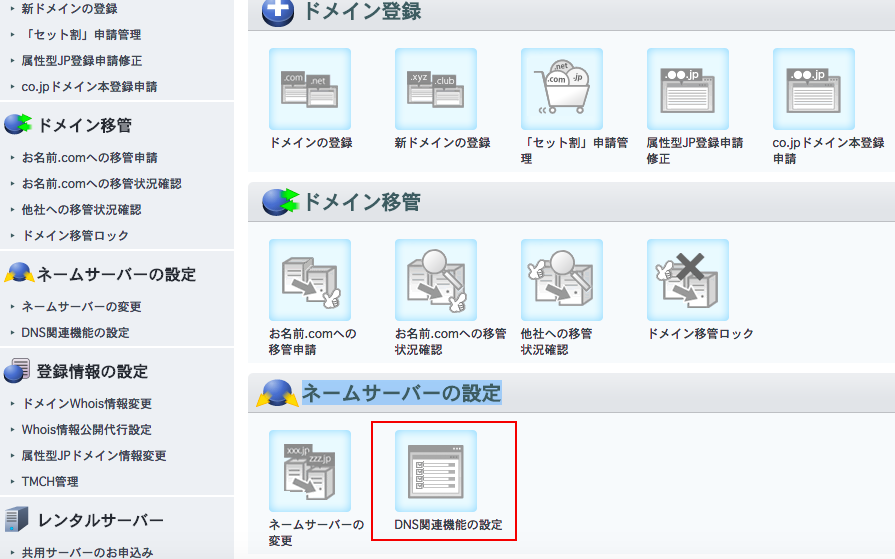Open ドメイン移管ロック in the sidebar
The image size is (895, 559).
click(75, 235)
